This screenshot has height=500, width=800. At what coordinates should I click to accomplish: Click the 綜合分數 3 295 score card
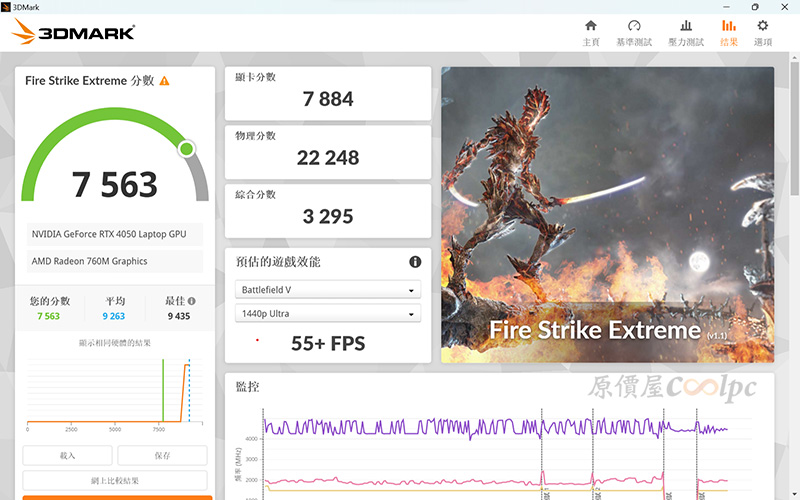[x=328, y=211]
